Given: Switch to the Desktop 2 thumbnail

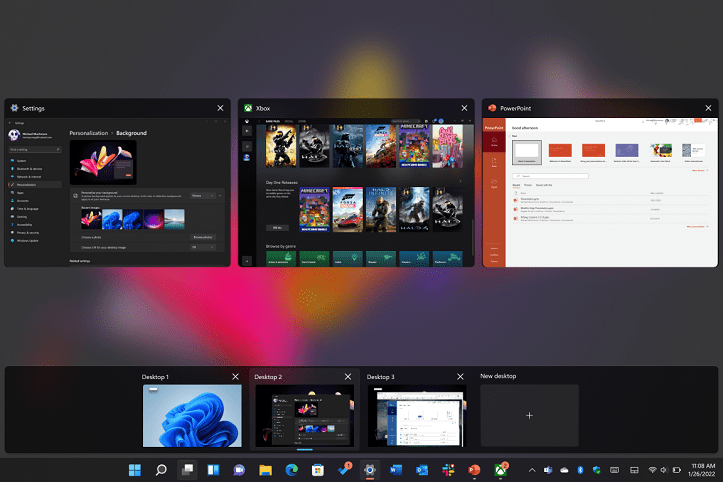Looking at the screenshot, I should [305, 416].
